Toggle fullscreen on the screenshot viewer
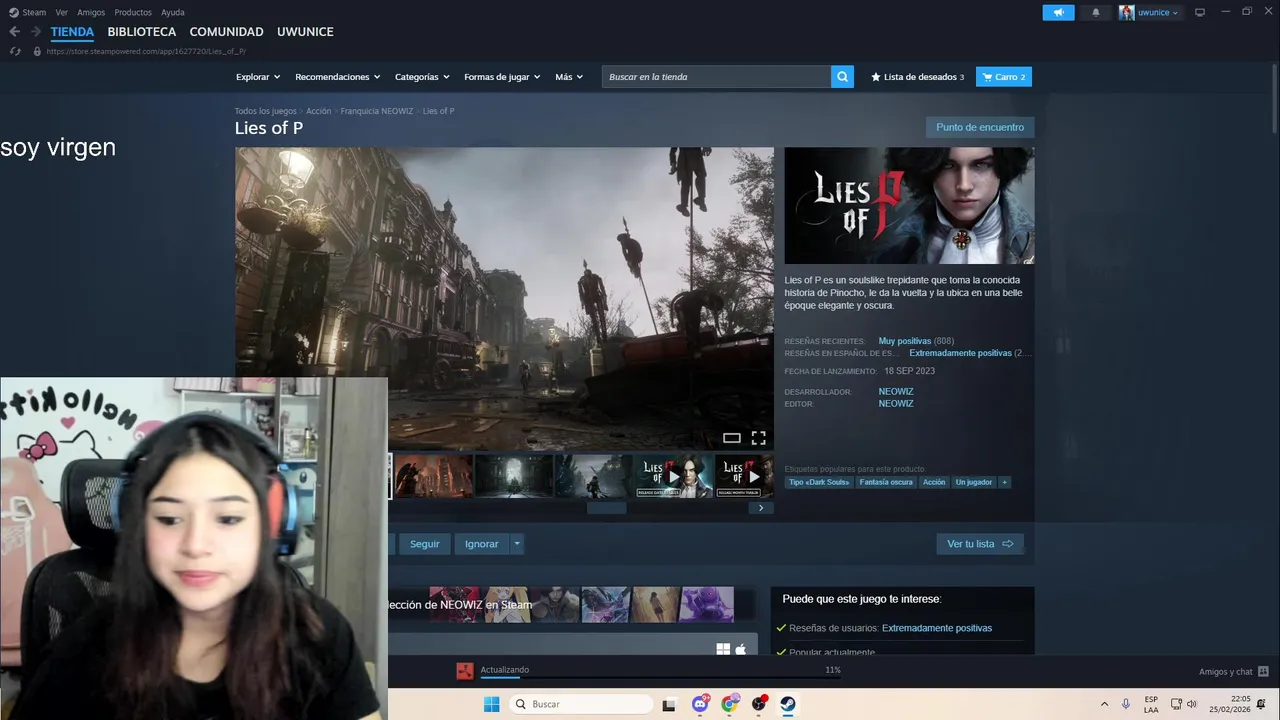The width and height of the screenshot is (1280, 720). tap(759, 438)
